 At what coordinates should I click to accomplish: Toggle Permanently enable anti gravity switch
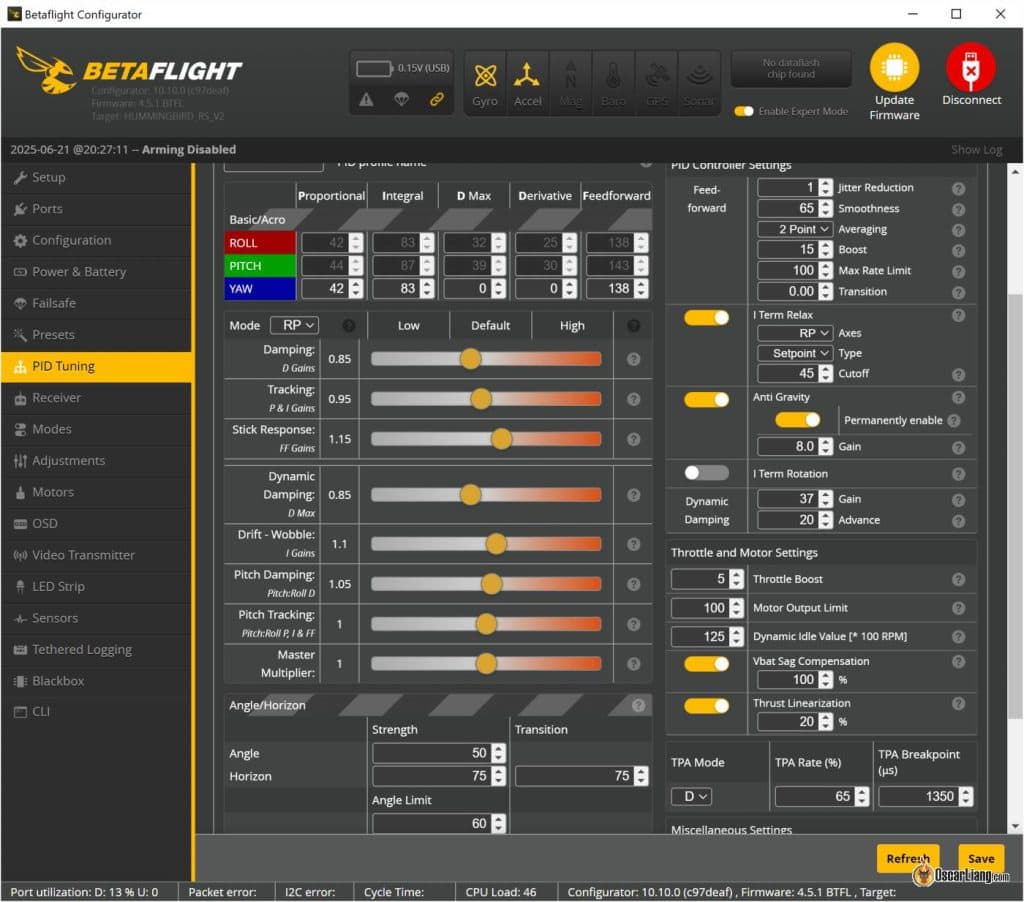(x=797, y=420)
